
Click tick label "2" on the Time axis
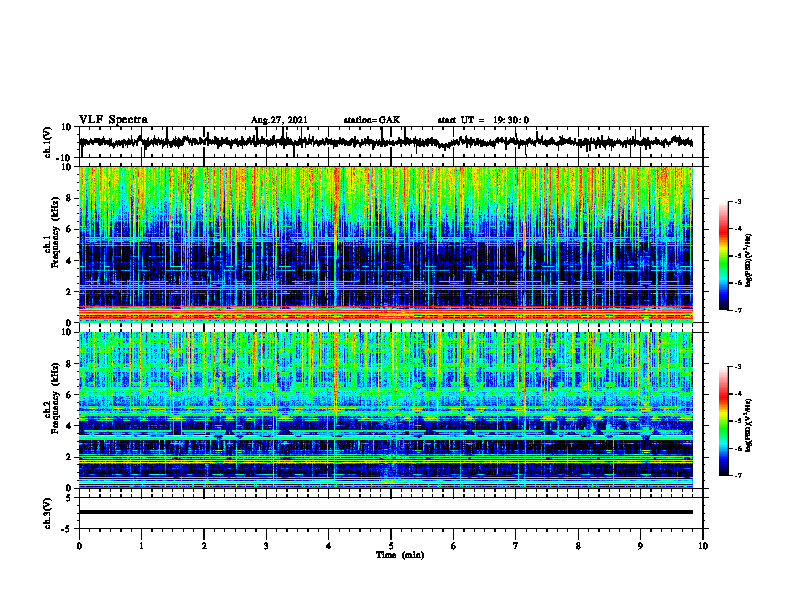click(x=204, y=546)
